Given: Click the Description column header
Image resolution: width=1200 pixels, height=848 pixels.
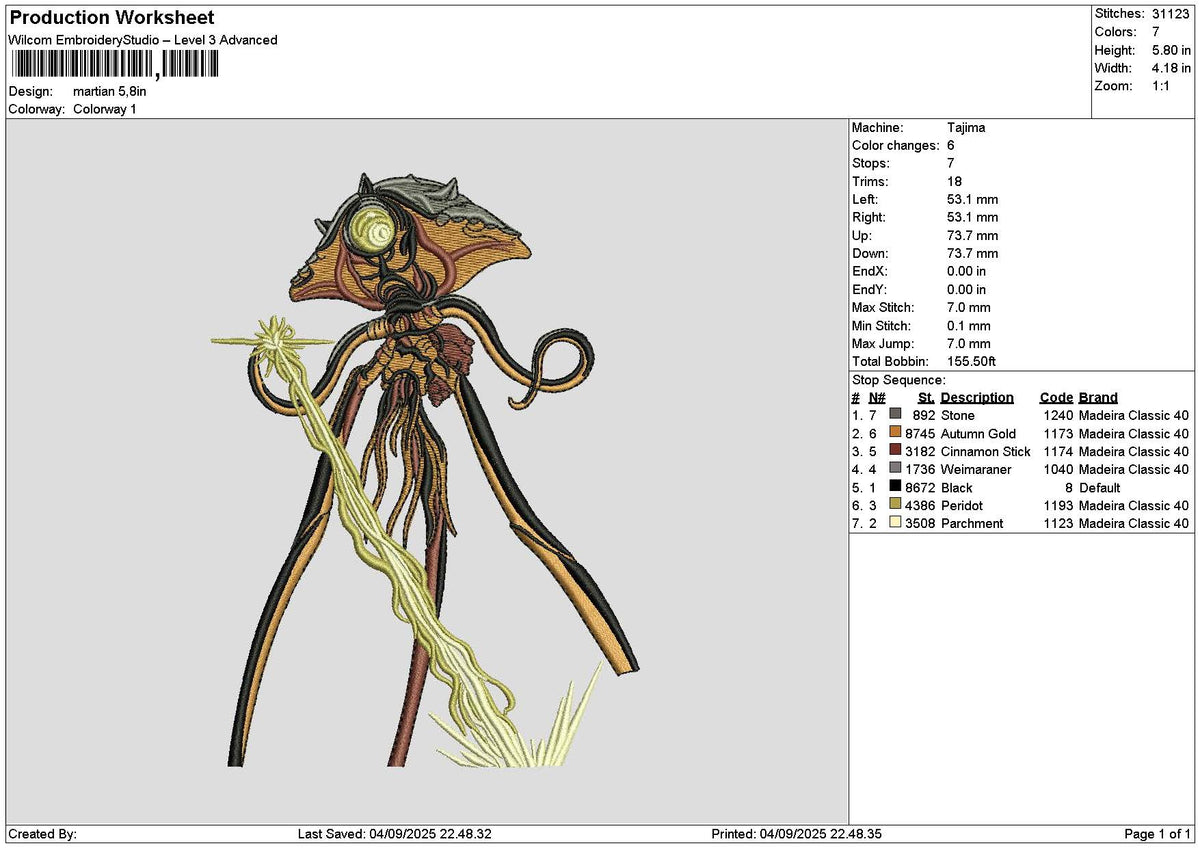Looking at the screenshot, I should [977, 398].
